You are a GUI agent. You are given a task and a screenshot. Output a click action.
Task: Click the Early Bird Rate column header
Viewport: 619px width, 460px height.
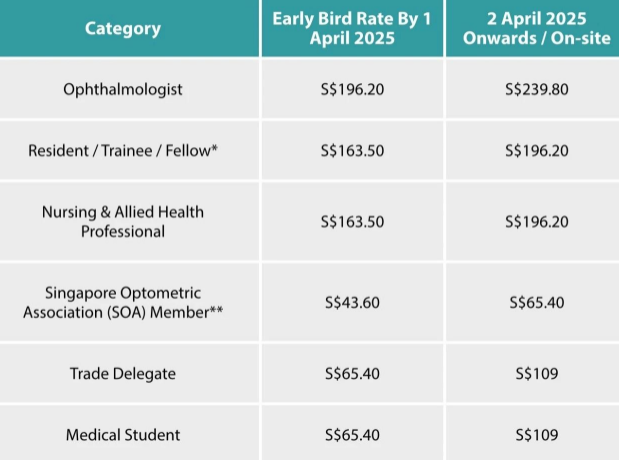(x=351, y=28)
